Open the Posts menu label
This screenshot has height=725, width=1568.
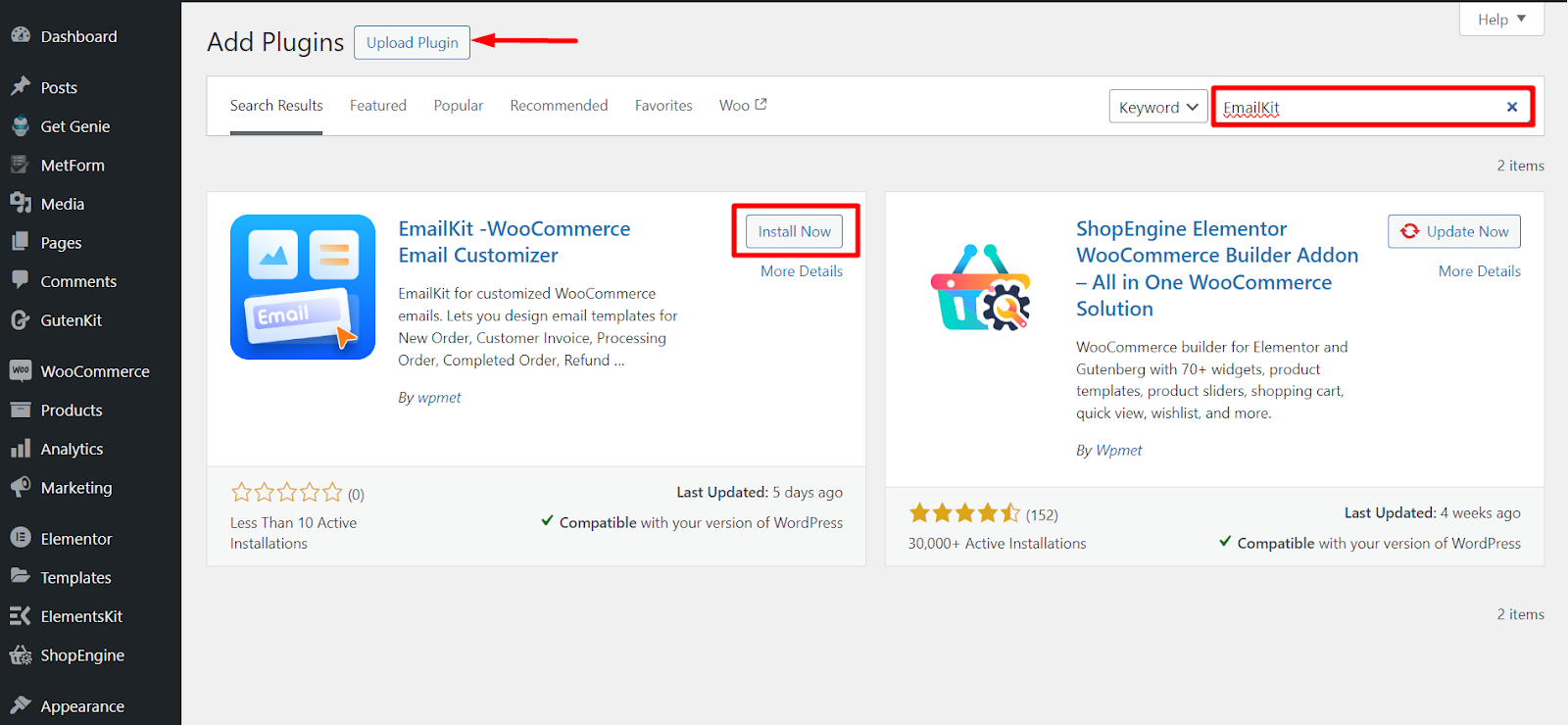[x=59, y=87]
